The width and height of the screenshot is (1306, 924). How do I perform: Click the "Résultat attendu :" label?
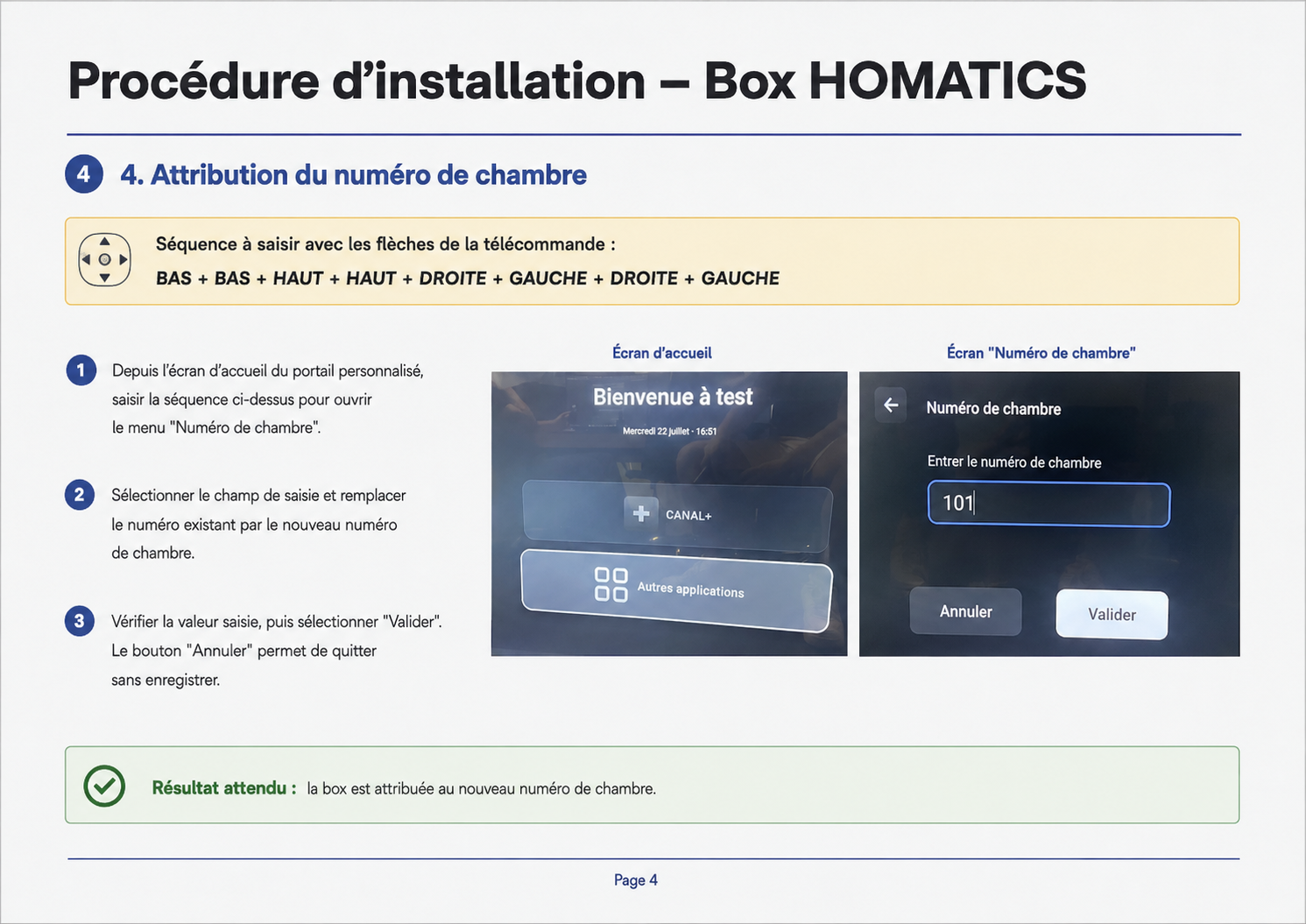point(224,787)
